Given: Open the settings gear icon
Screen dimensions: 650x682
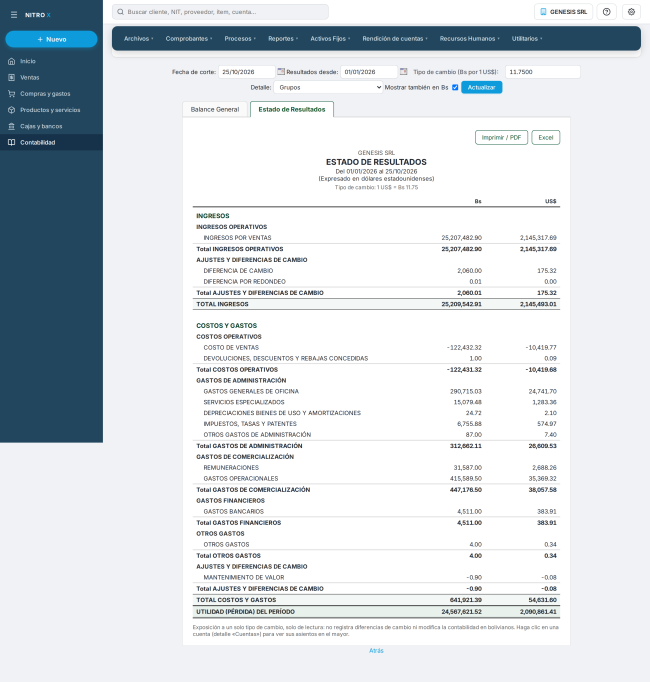Looking at the screenshot, I should [x=631, y=12].
